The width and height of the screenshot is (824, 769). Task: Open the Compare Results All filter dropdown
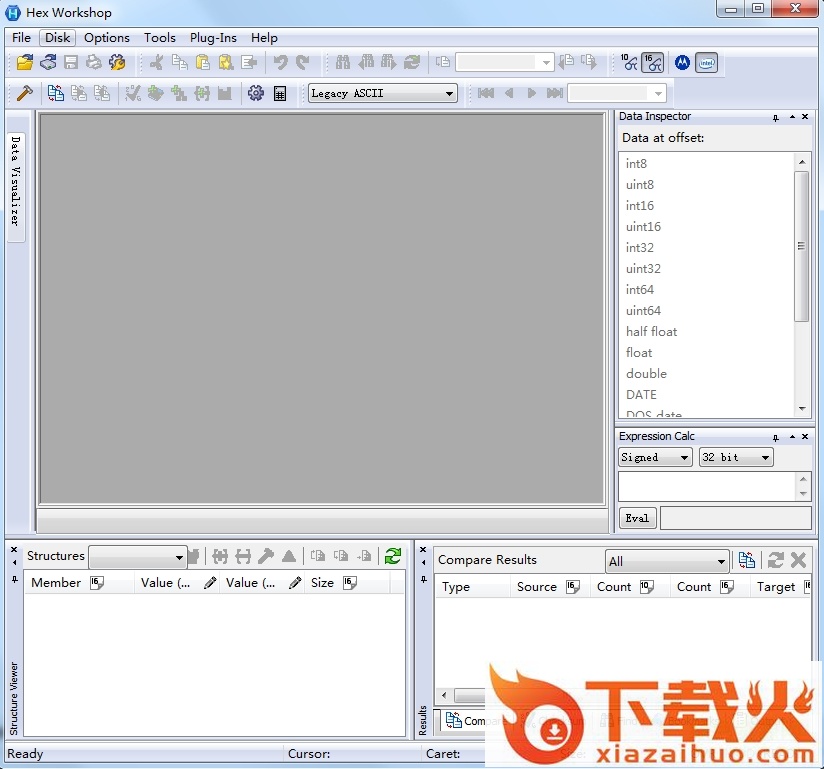[666, 561]
